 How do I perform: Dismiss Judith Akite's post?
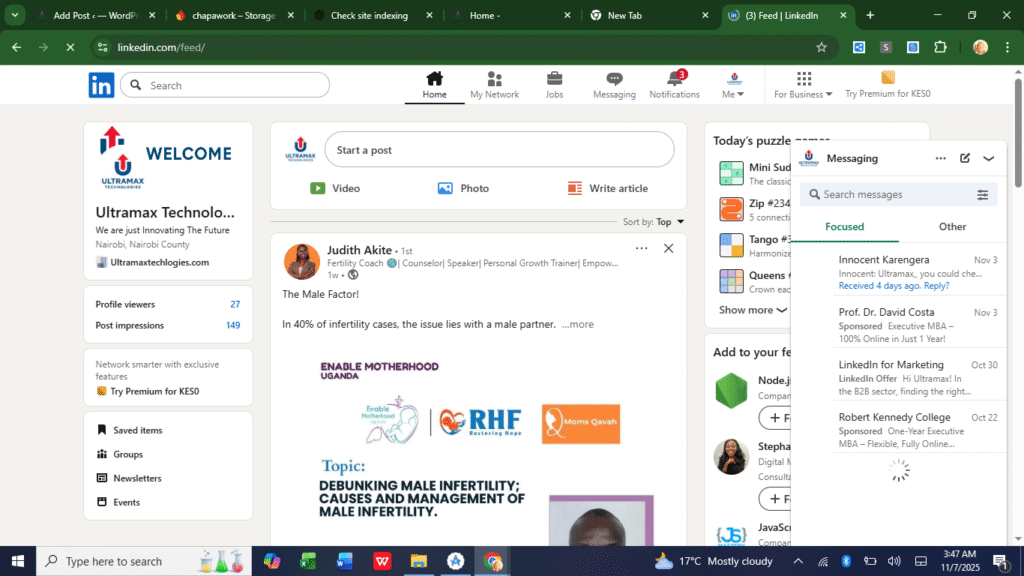pos(669,248)
